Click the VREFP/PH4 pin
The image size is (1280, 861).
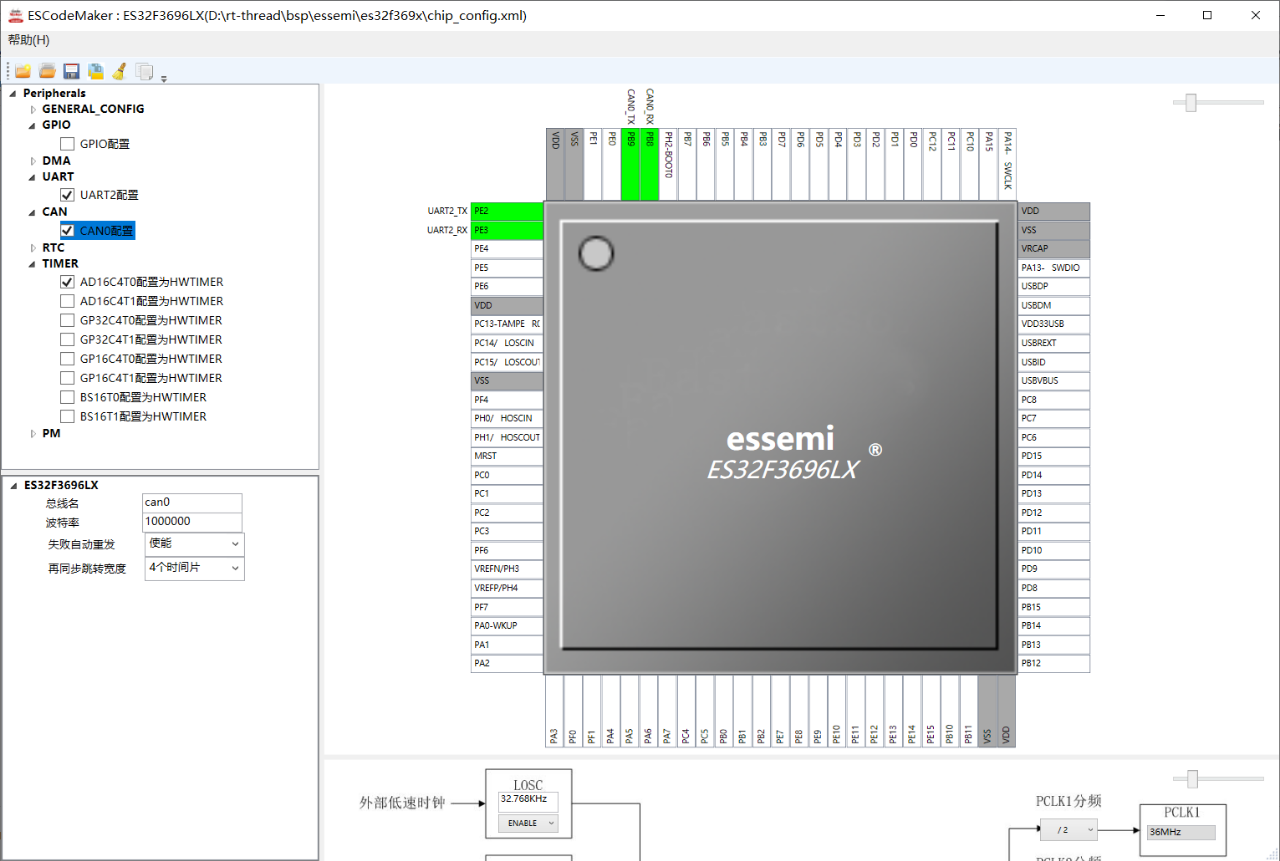[507, 588]
